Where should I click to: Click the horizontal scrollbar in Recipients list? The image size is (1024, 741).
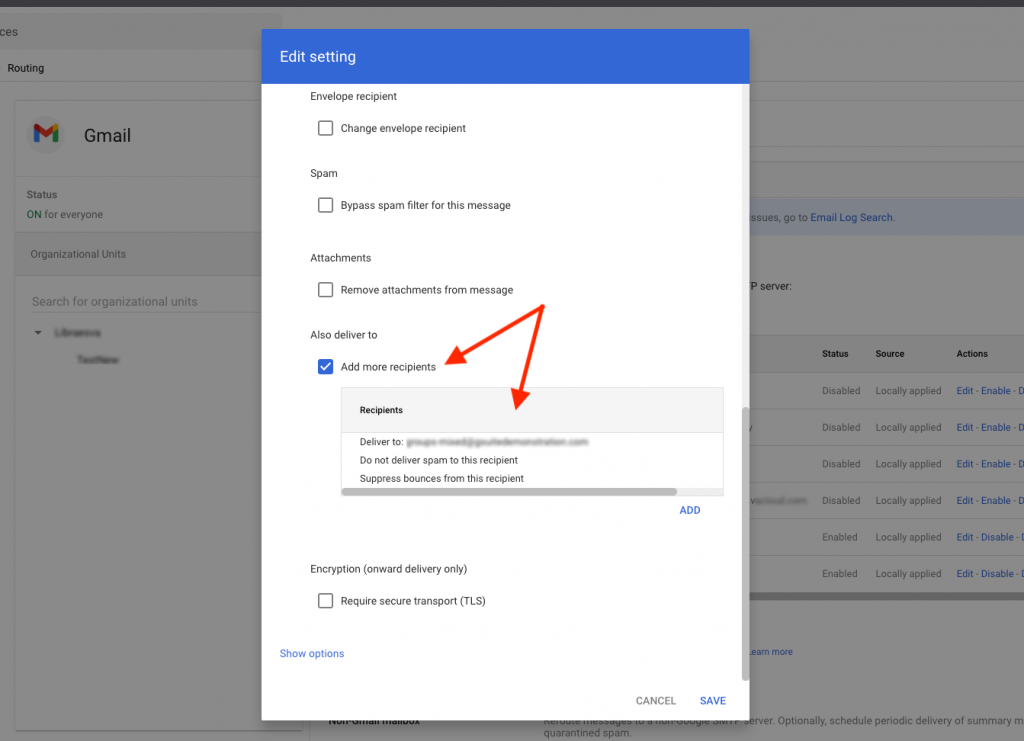click(x=509, y=492)
